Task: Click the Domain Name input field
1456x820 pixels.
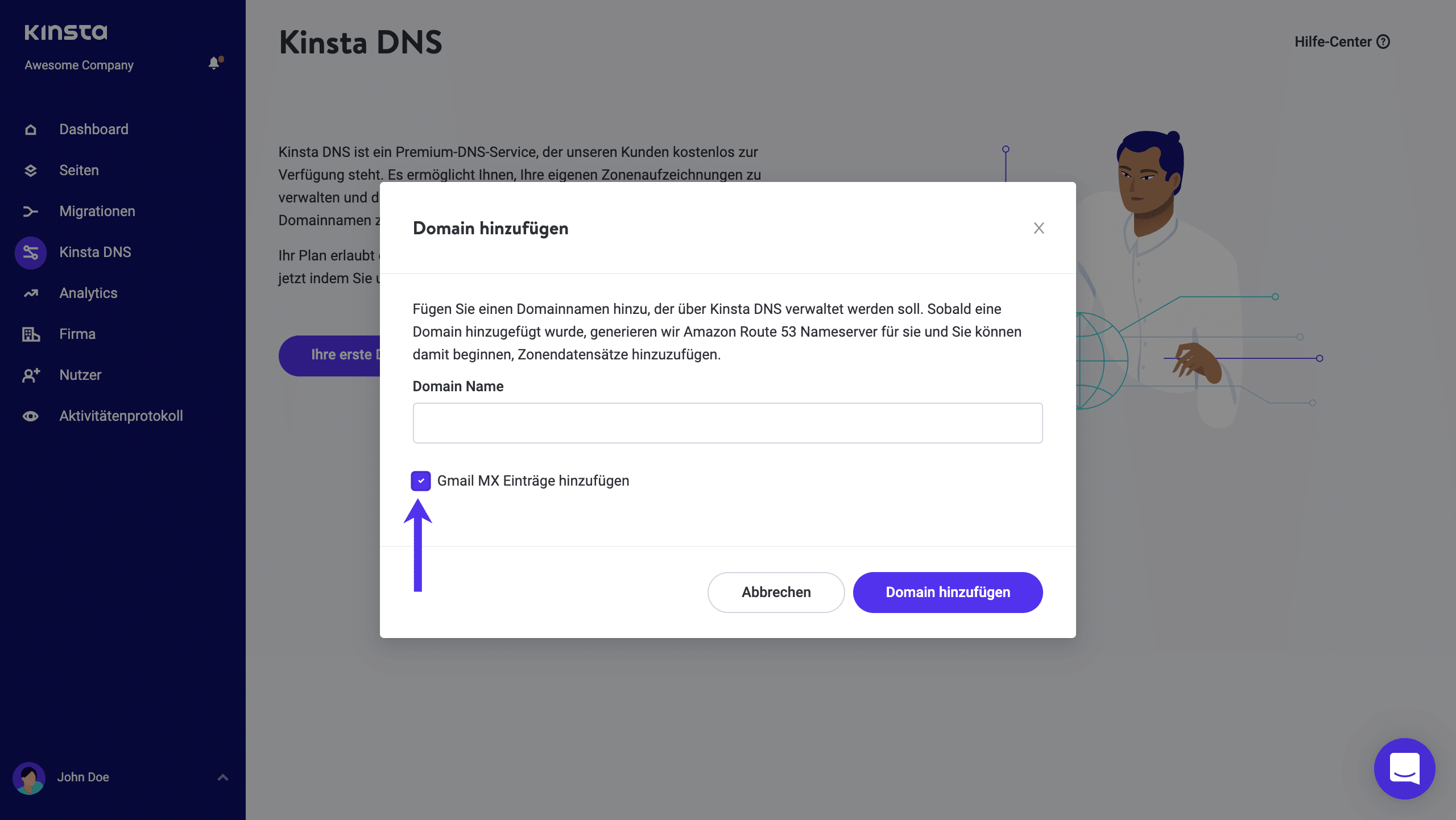Action: coord(727,423)
